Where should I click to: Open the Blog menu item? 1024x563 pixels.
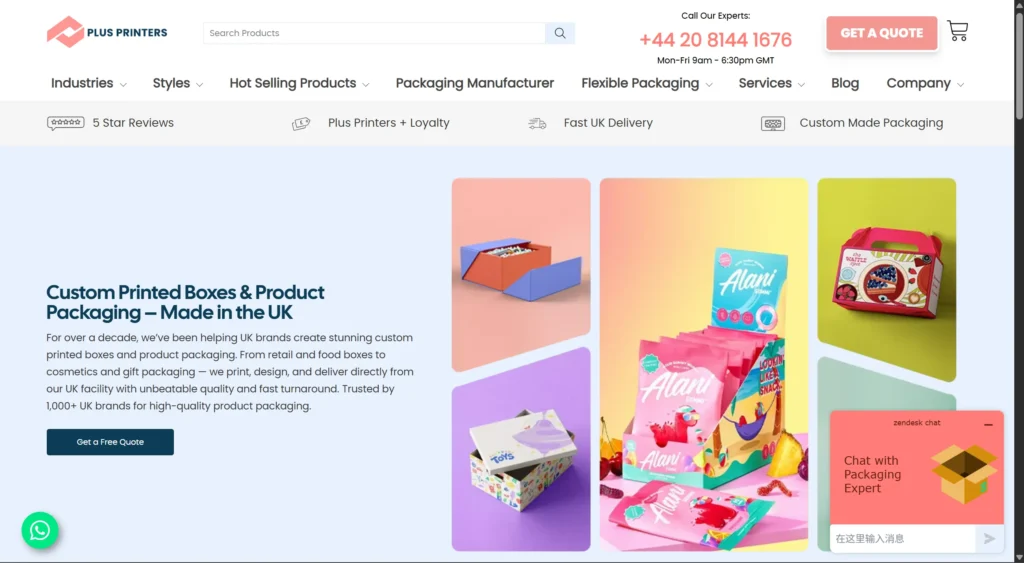pyautogui.click(x=845, y=84)
